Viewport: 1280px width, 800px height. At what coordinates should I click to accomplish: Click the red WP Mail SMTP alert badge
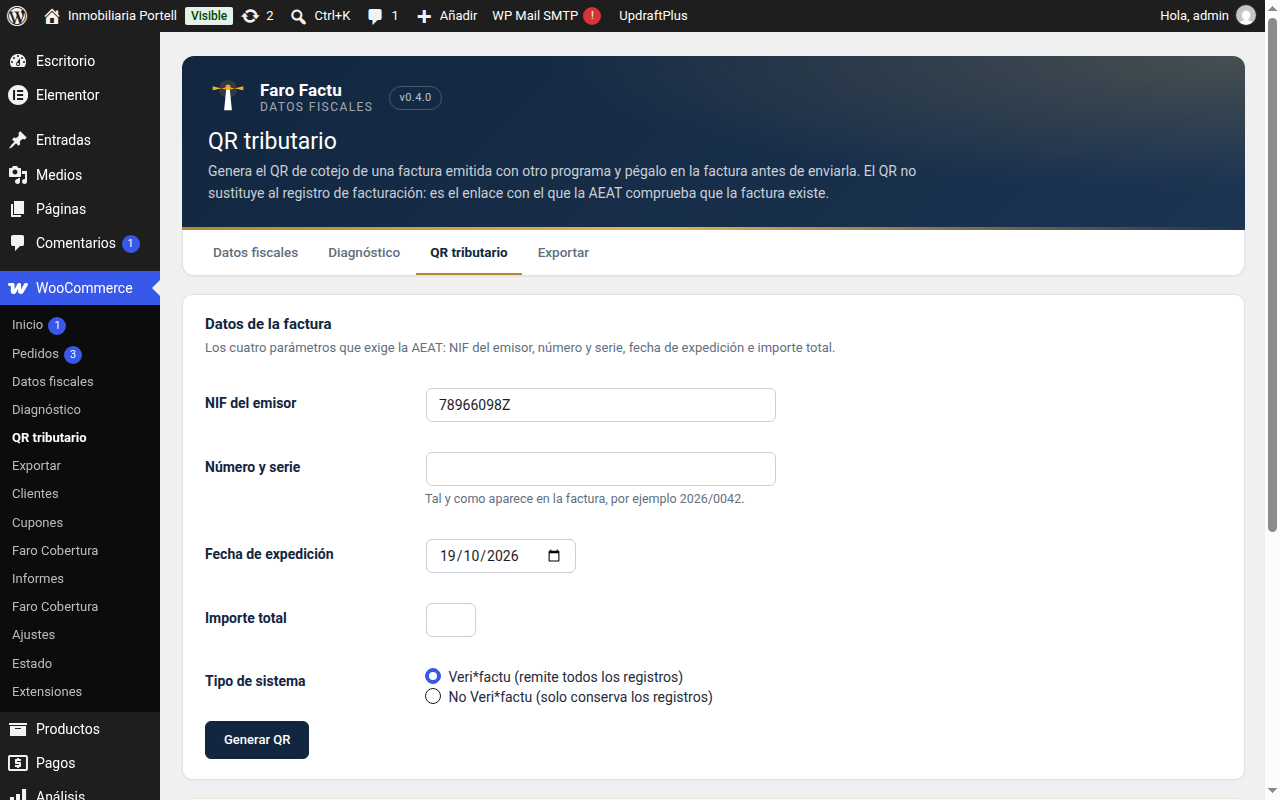click(x=592, y=16)
